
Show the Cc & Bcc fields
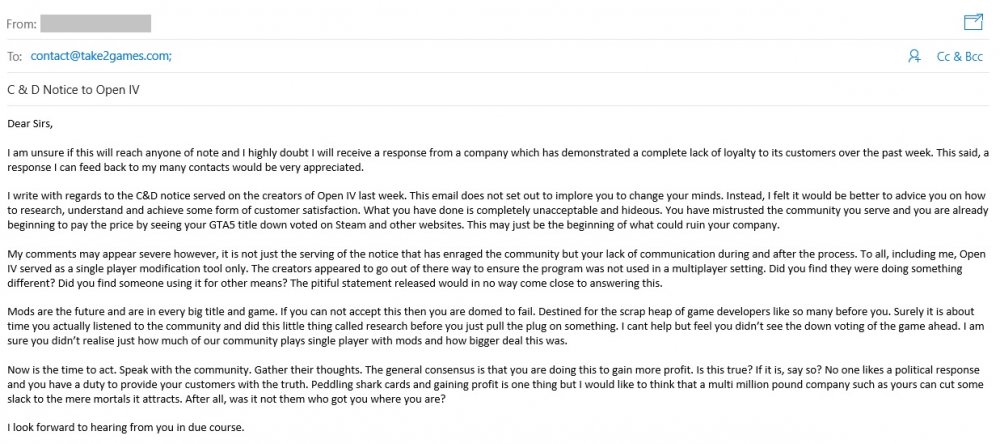[x=961, y=57]
